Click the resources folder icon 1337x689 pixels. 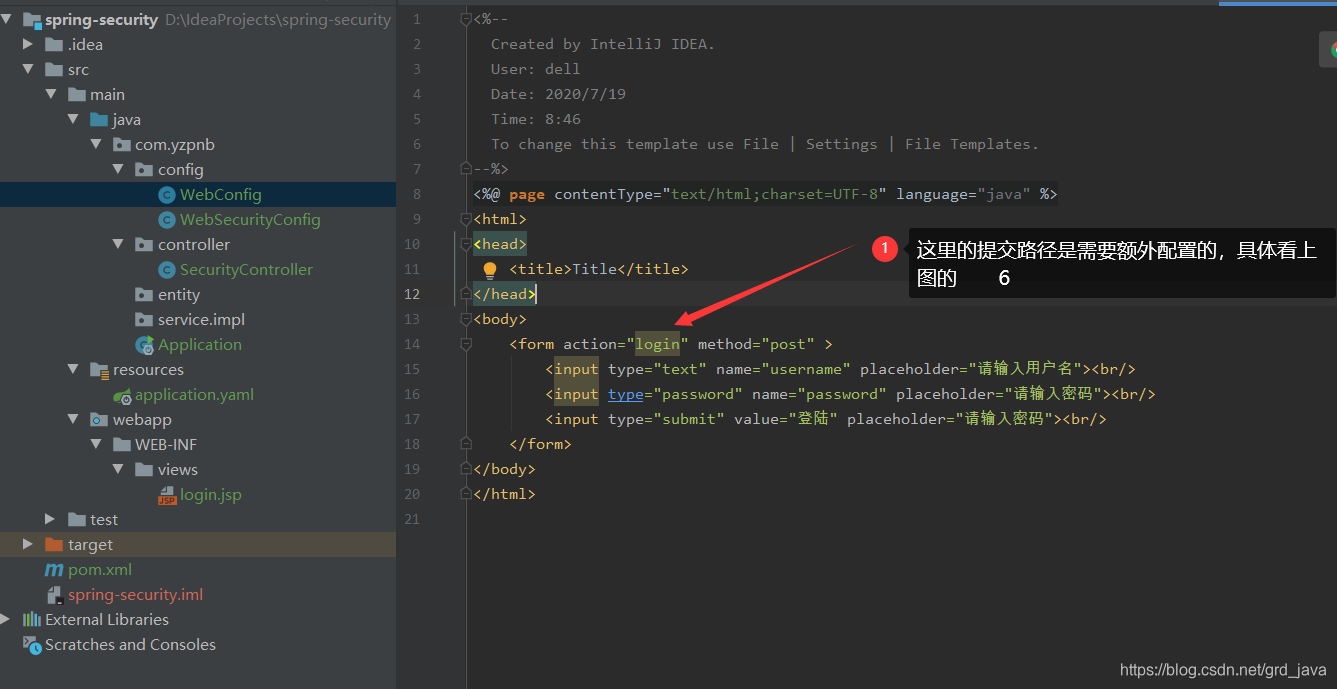point(100,370)
